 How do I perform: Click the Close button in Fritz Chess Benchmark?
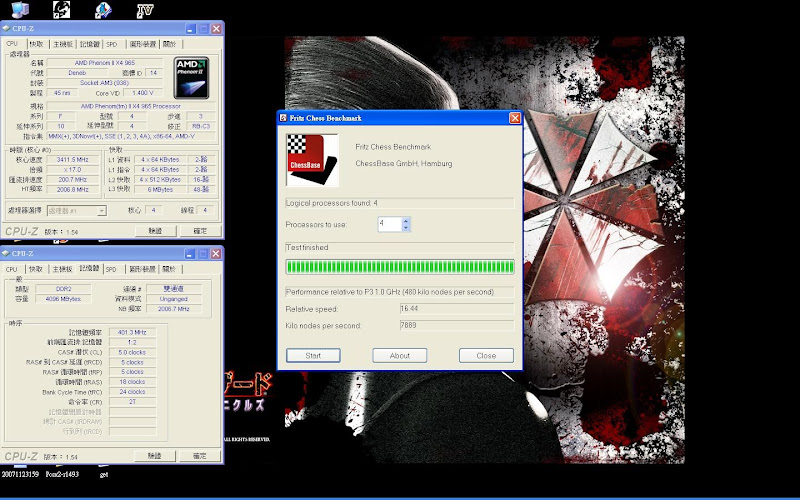[486, 356]
